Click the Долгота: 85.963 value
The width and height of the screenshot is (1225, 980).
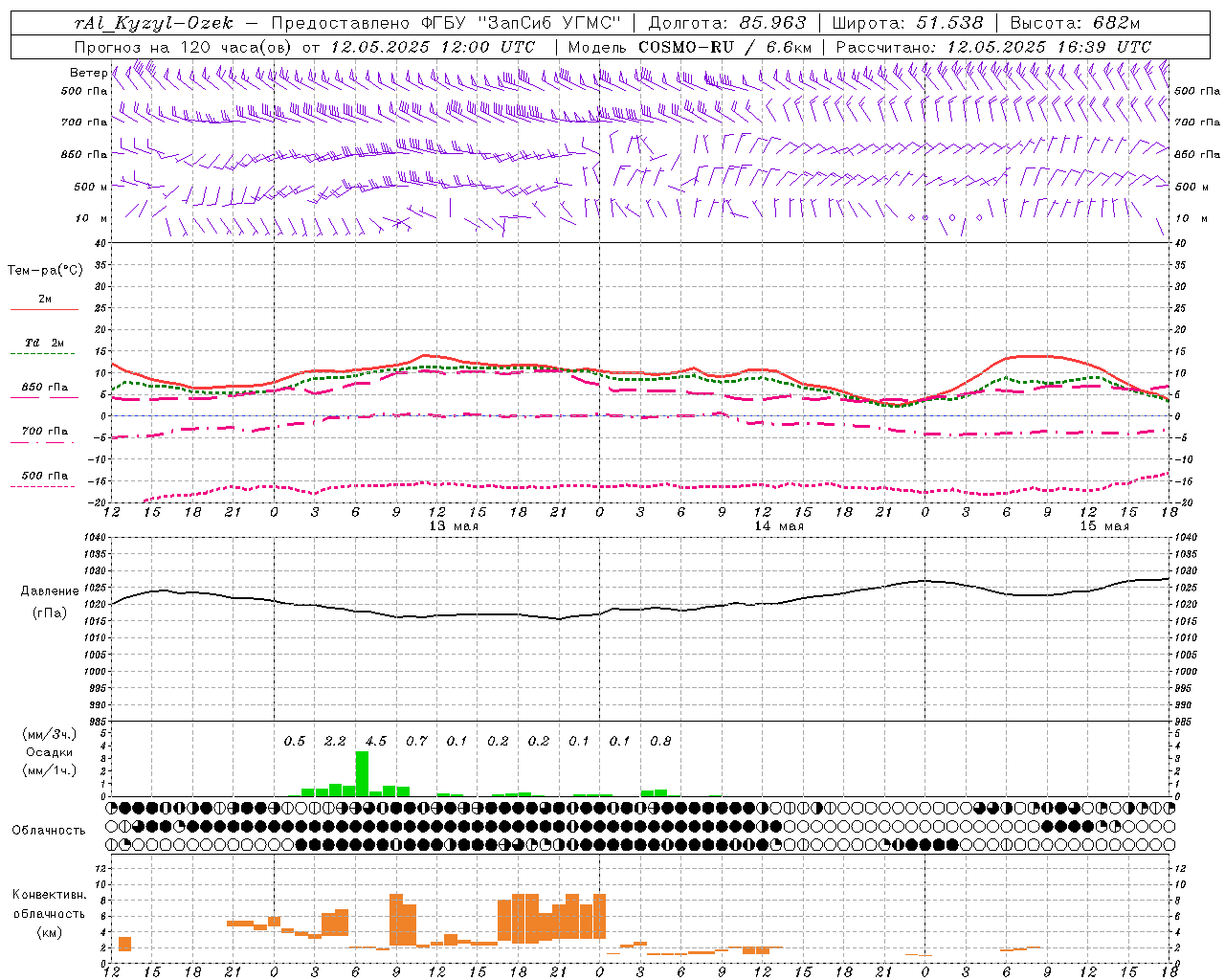click(x=727, y=23)
